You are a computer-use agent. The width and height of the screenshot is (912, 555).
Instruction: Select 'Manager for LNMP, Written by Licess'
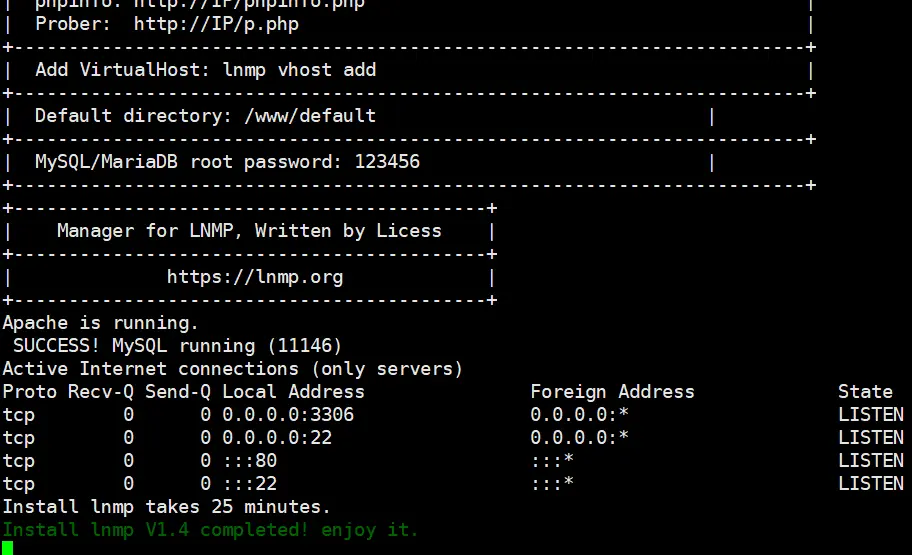click(249, 231)
